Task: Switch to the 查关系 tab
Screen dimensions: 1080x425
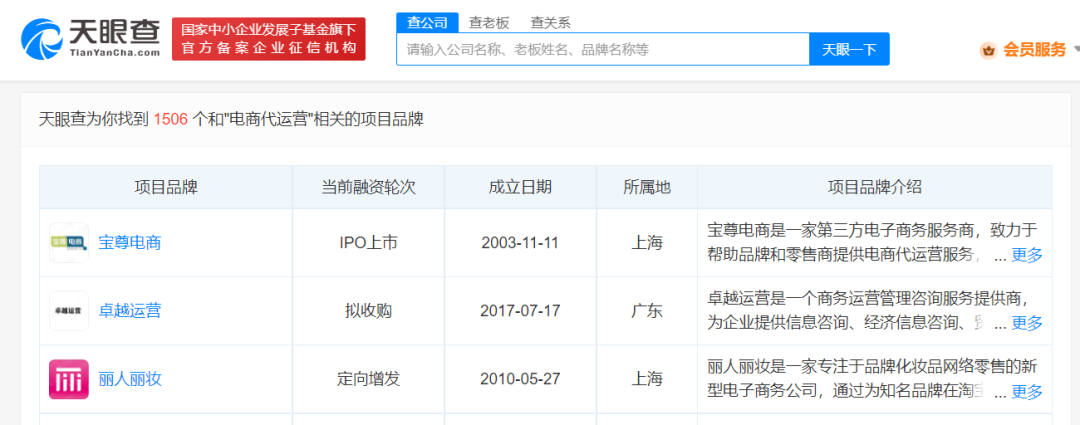Action: (x=550, y=22)
